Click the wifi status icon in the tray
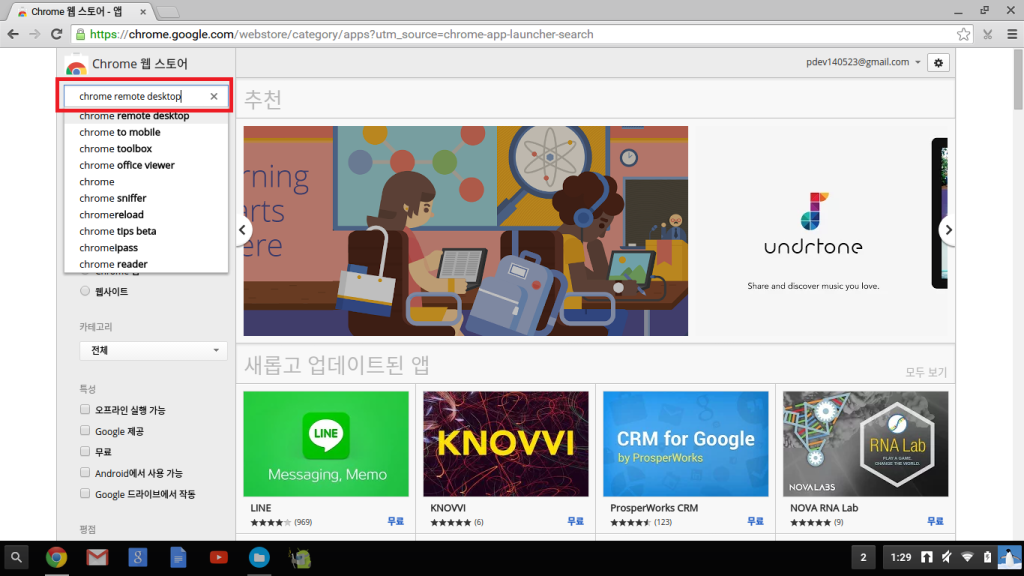Viewport: 1024px width, 576px height. [967, 557]
